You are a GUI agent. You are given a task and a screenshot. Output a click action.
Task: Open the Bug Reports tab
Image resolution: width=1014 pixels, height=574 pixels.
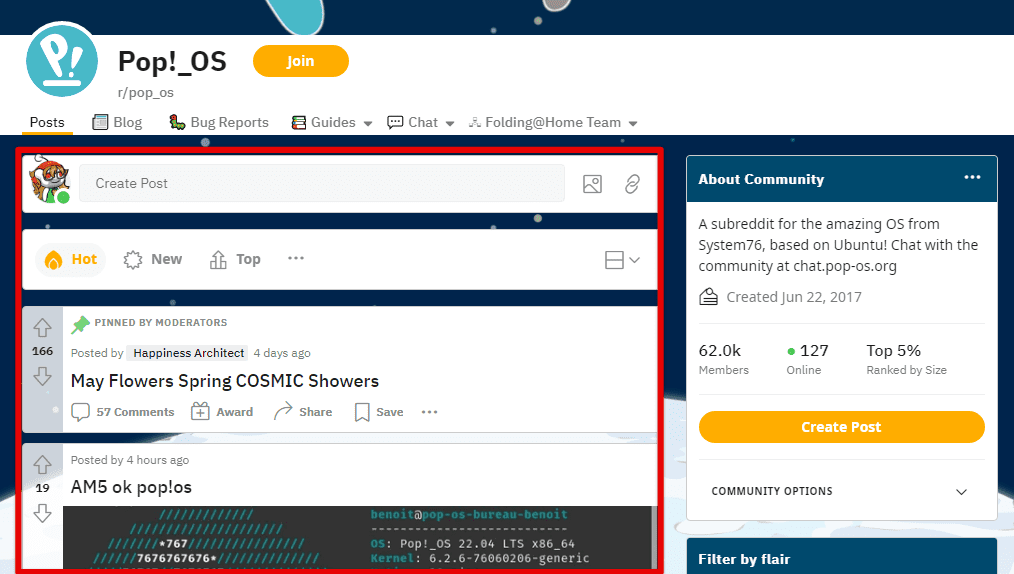[x=219, y=122]
